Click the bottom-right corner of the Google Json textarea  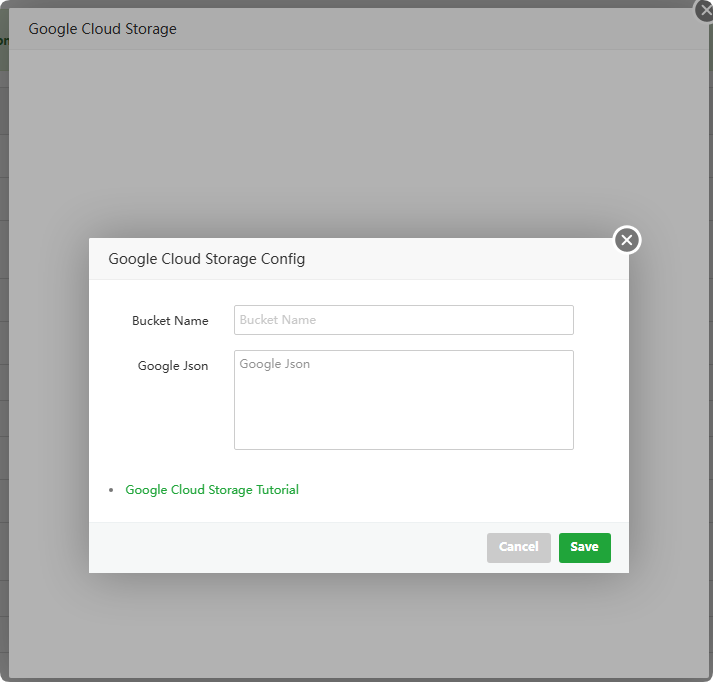569,445
